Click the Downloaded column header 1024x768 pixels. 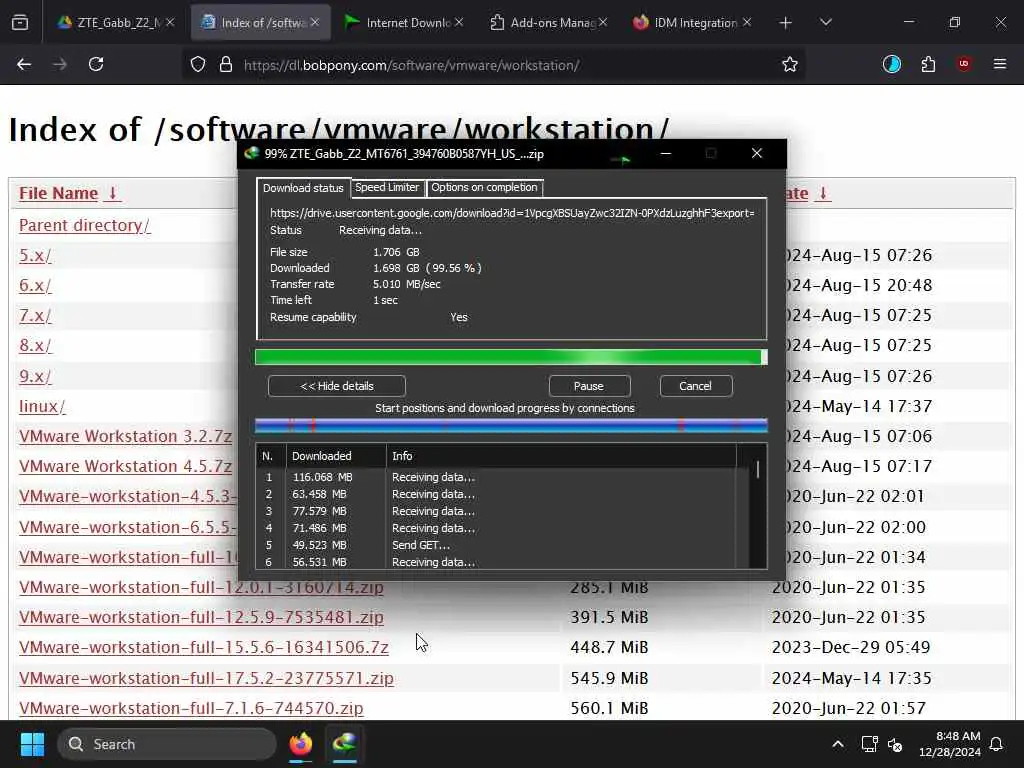(336, 456)
